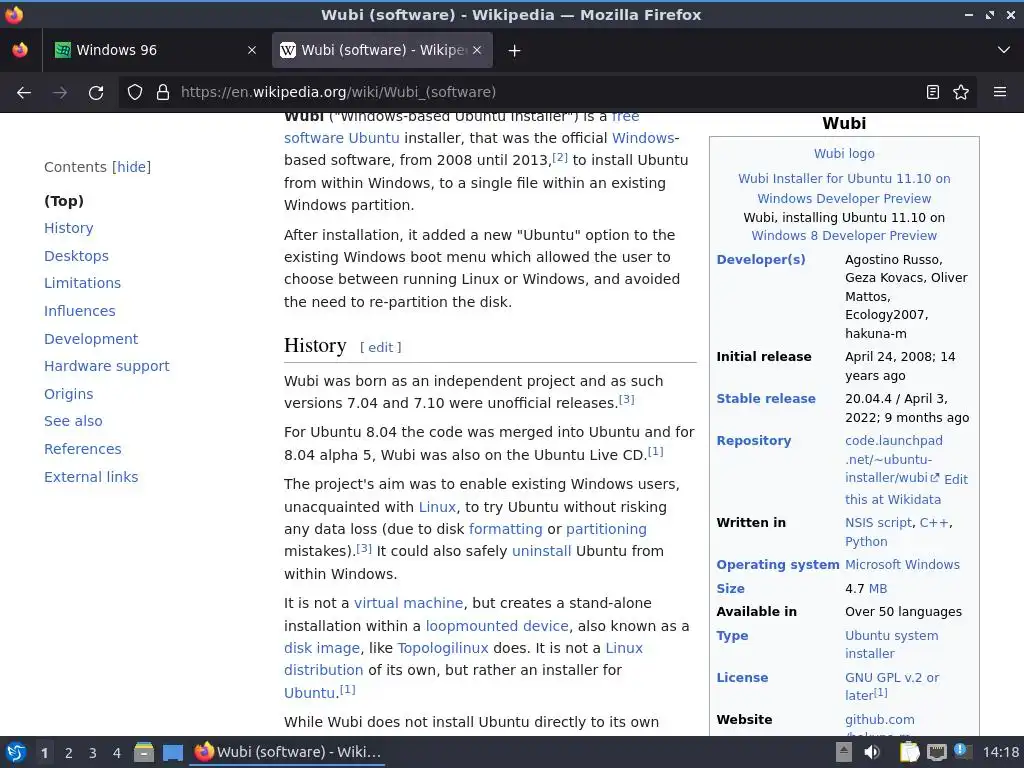Open the code.launchpad.net repository link

pyautogui.click(x=893, y=459)
